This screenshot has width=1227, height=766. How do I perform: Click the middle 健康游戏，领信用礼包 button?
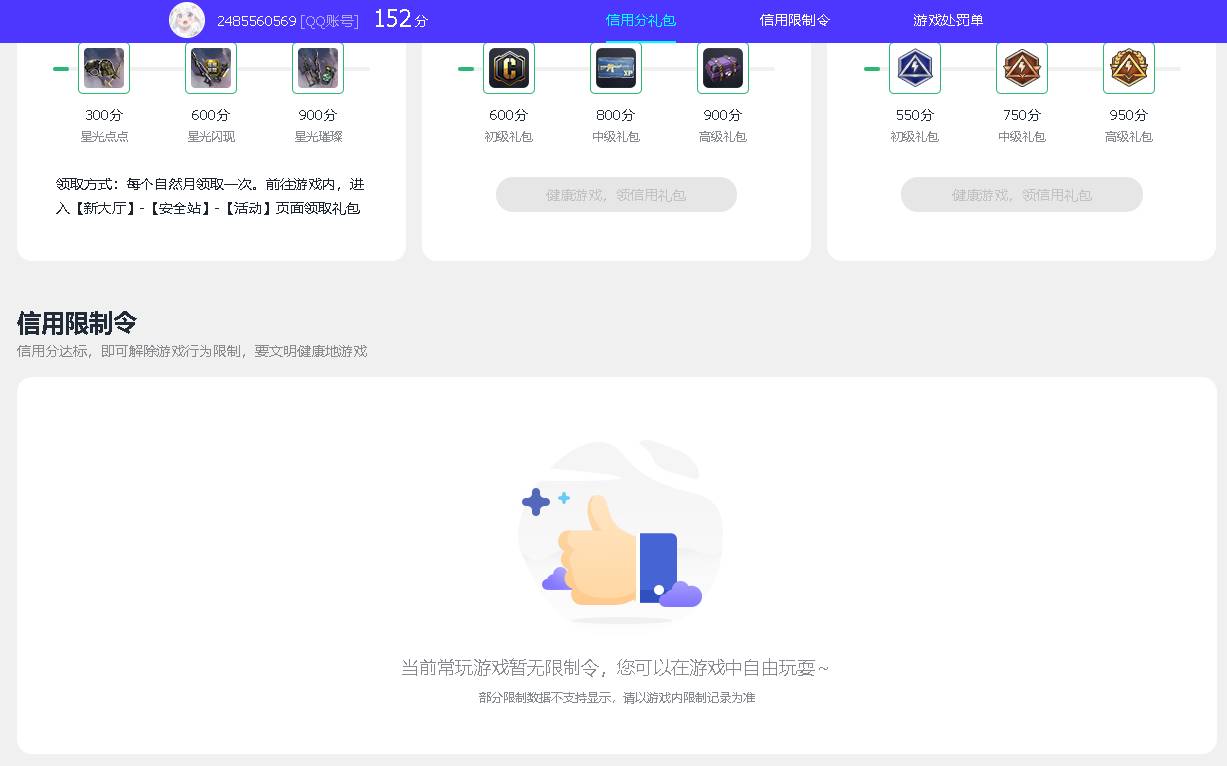tap(616, 195)
